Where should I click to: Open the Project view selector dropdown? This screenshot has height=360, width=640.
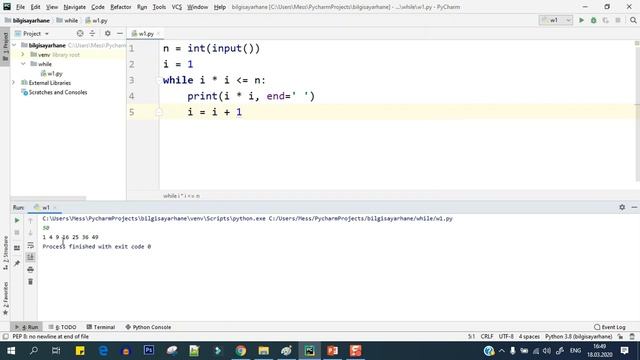point(32,33)
